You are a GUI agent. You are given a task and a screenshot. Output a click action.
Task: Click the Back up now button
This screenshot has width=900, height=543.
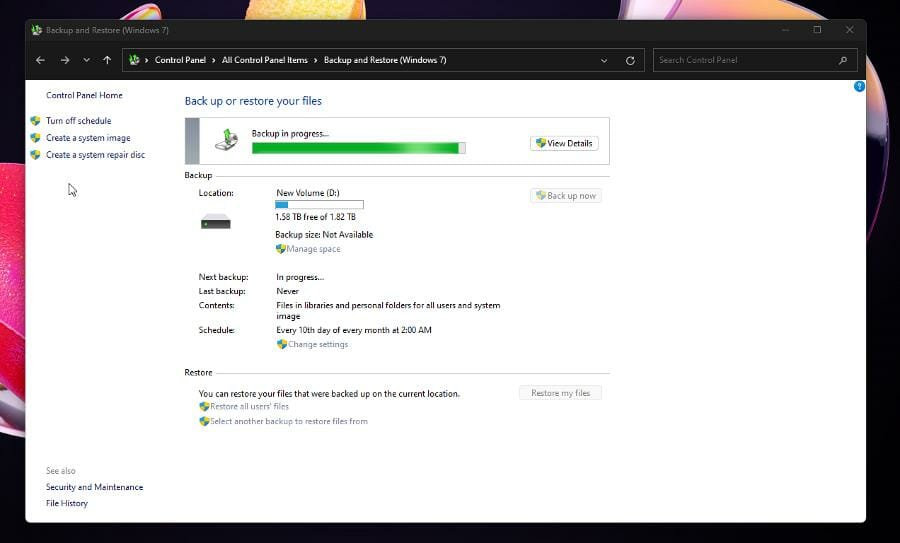(566, 196)
